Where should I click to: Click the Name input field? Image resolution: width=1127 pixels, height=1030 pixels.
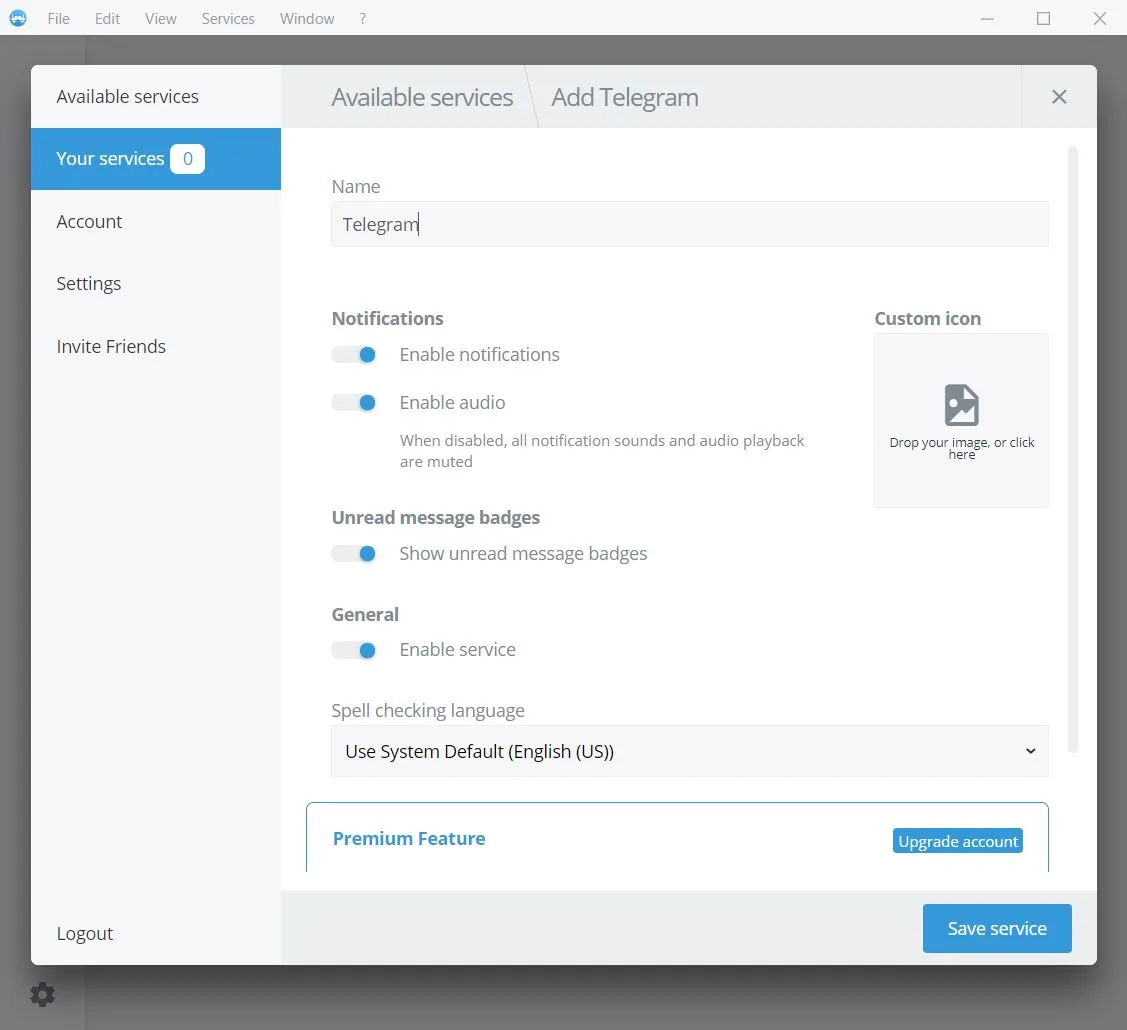[x=689, y=224]
